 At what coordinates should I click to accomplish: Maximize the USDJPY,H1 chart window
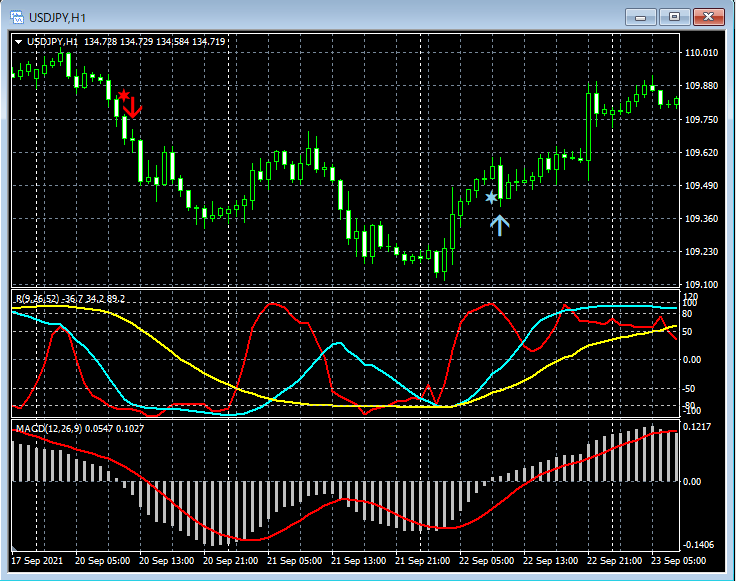[675, 16]
